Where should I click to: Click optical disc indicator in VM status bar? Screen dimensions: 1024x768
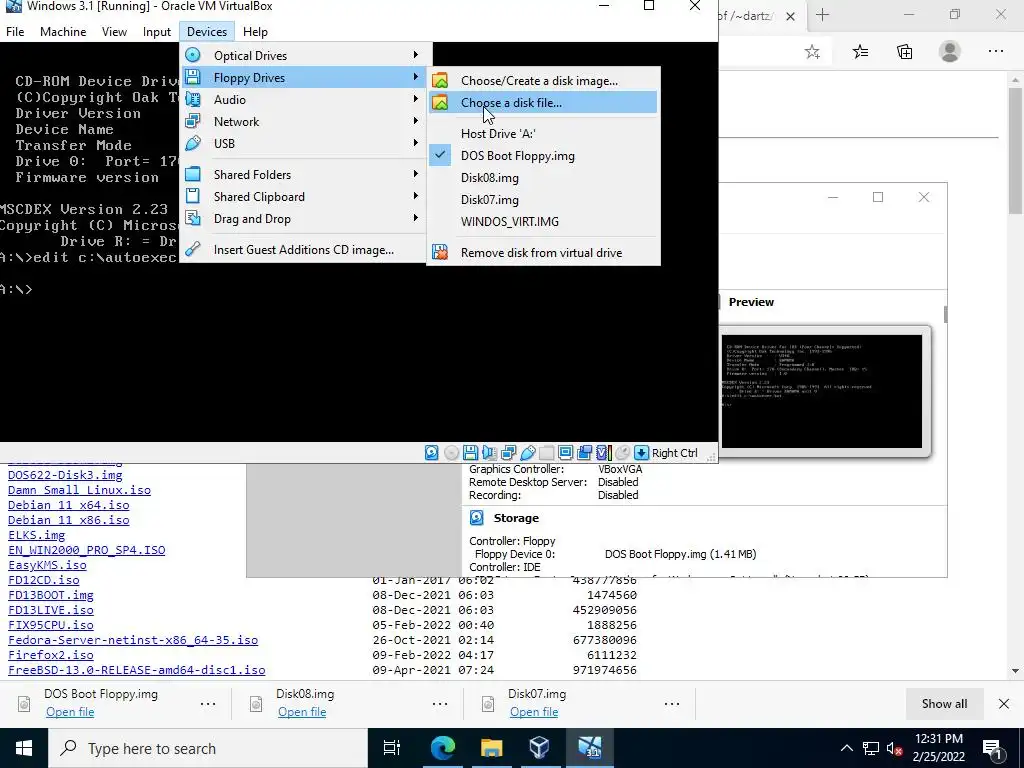click(451, 453)
